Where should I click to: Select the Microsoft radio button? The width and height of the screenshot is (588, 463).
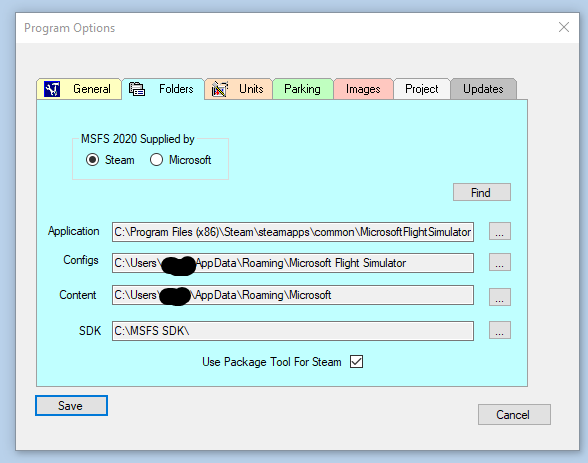coord(156,160)
